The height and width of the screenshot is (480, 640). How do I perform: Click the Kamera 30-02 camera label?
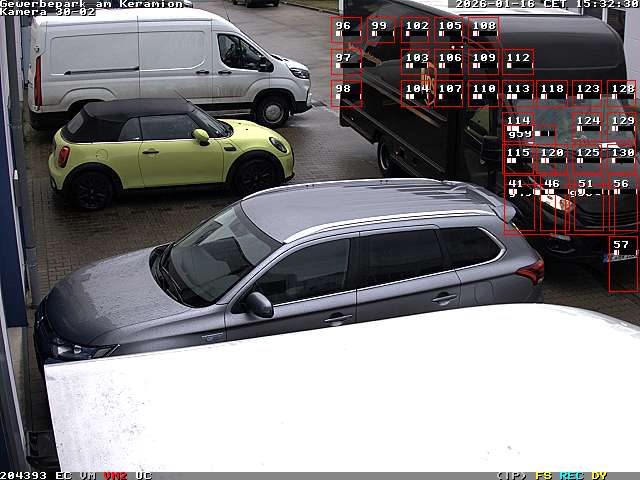[48, 12]
